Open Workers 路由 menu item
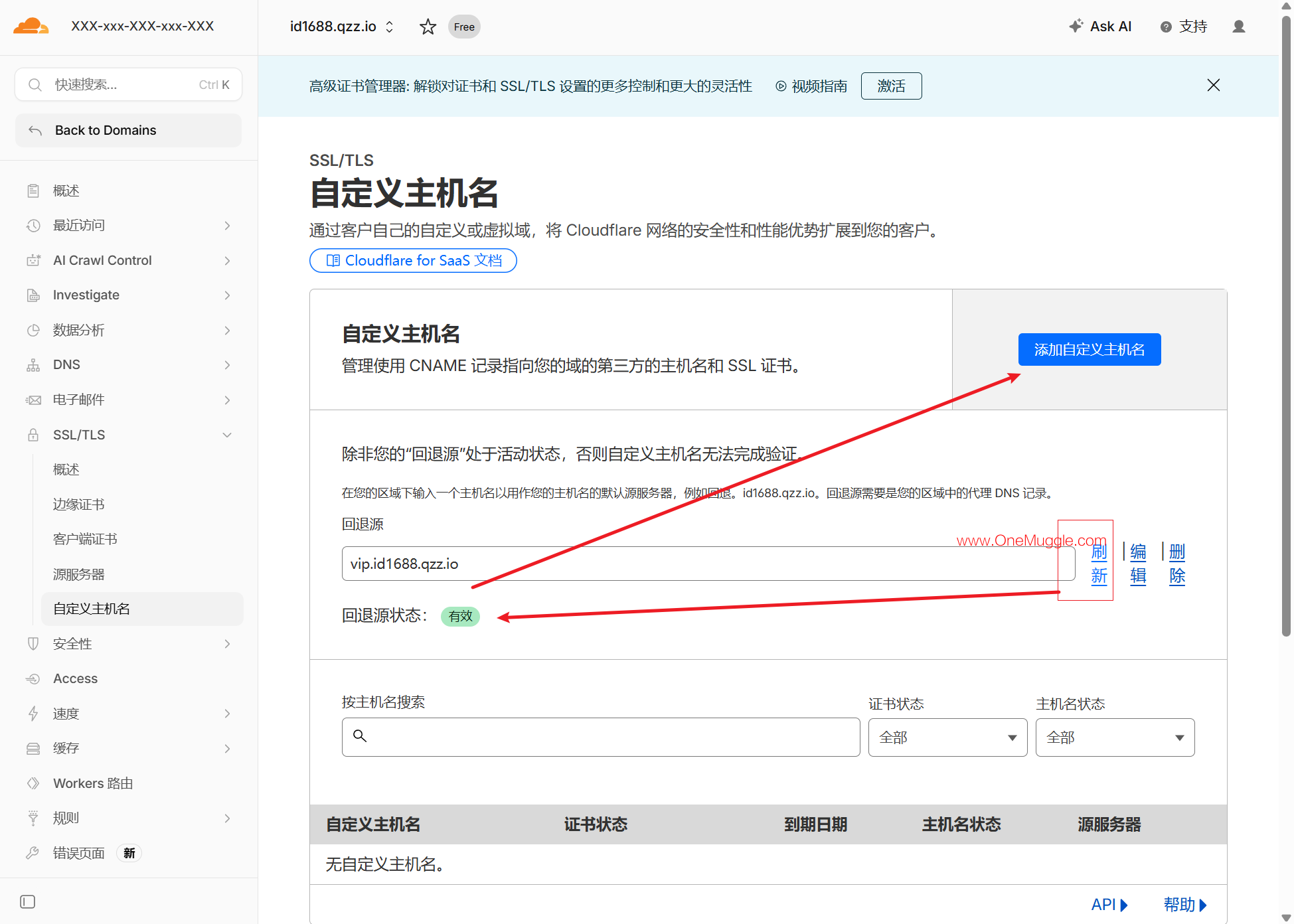Image resolution: width=1294 pixels, height=924 pixels. point(93,783)
